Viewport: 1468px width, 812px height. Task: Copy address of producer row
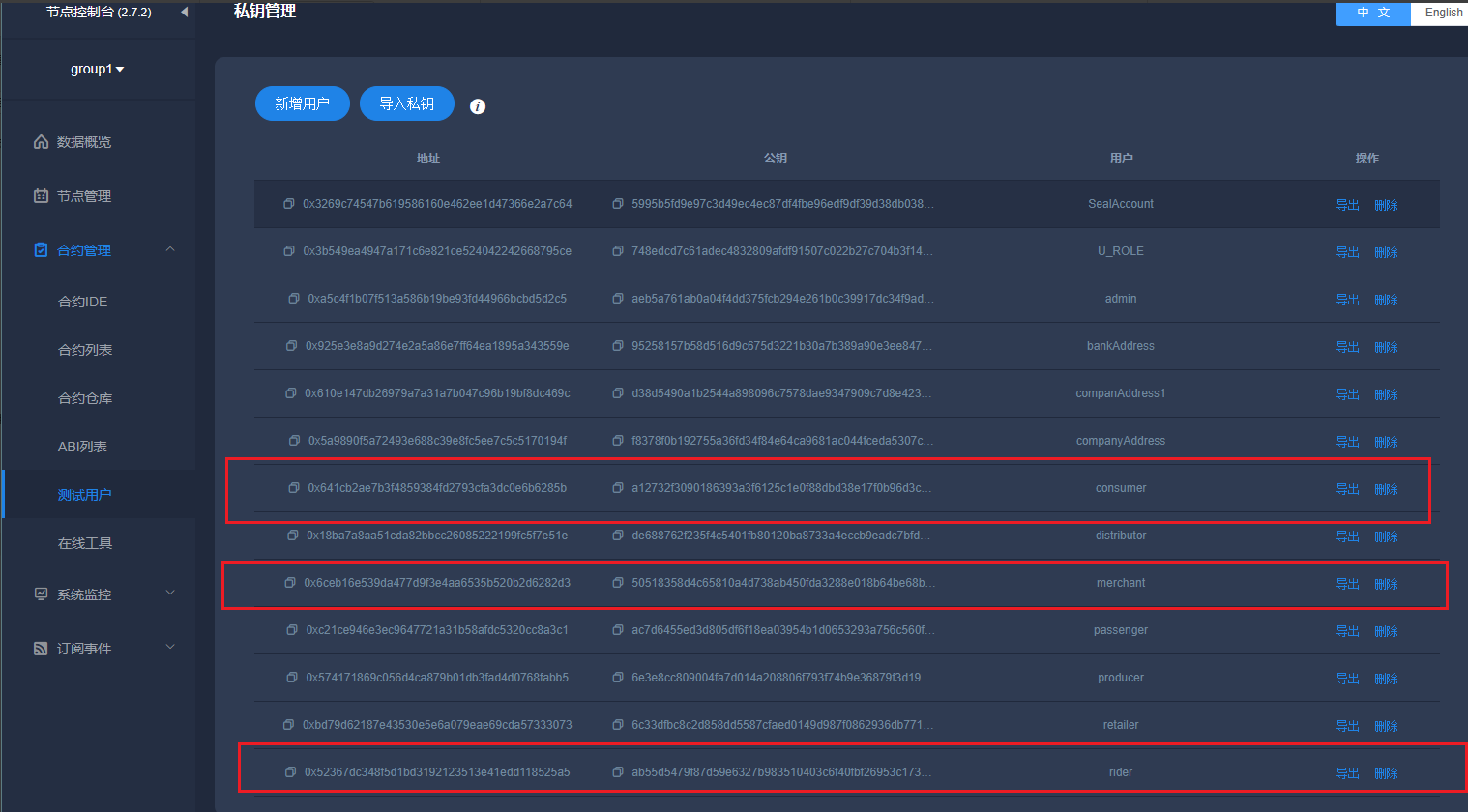coord(291,678)
